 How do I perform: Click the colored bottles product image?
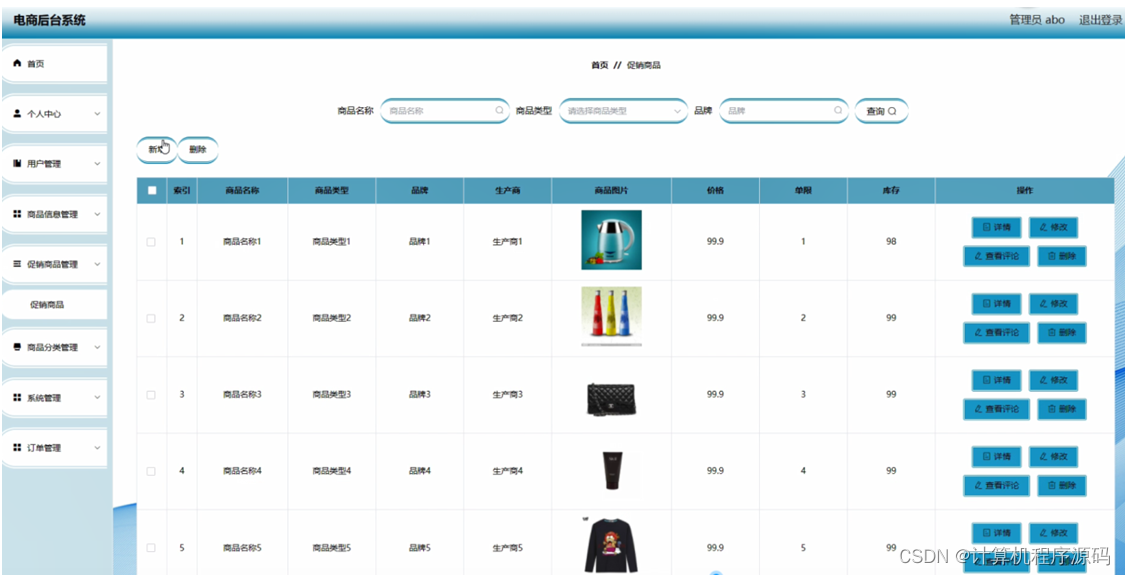(x=611, y=317)
